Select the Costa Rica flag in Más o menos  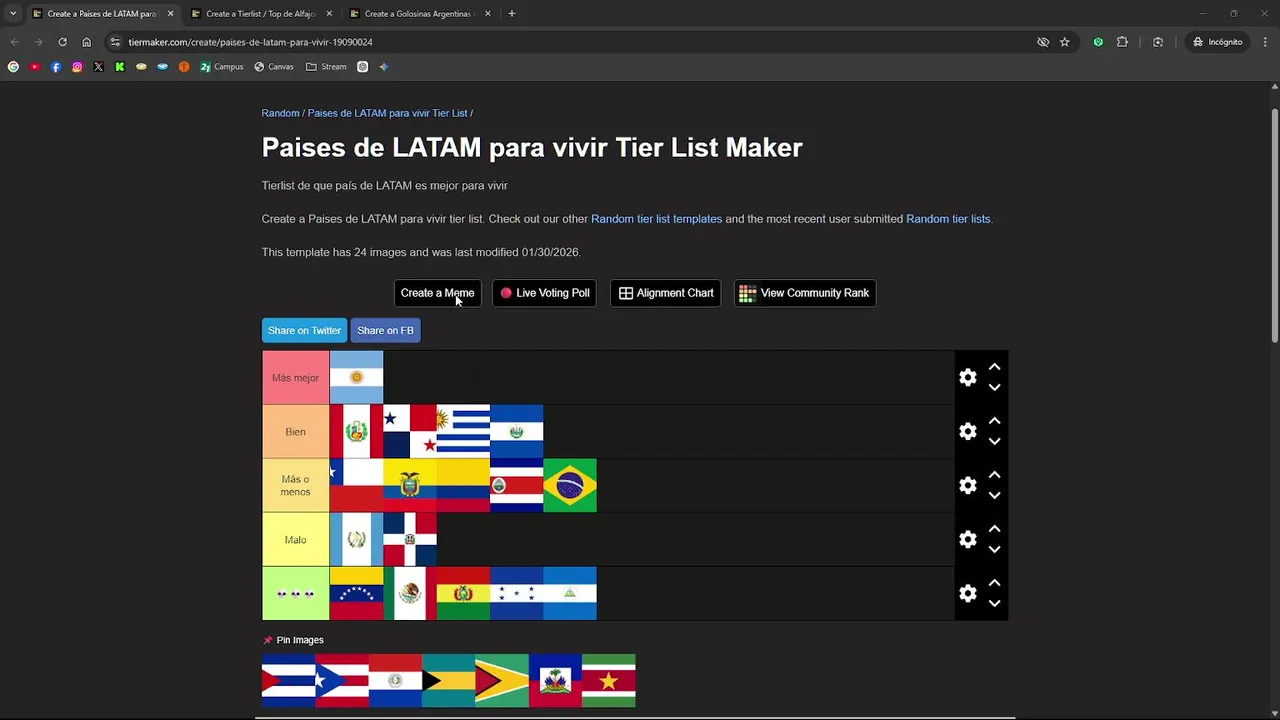pyautogui.click(x=517, y=486)
